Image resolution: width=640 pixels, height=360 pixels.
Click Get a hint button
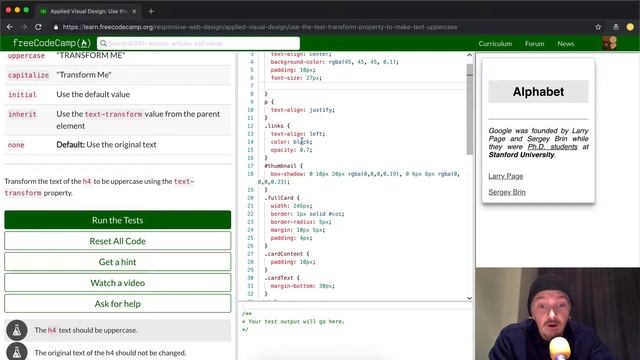[x=118, y=262]
